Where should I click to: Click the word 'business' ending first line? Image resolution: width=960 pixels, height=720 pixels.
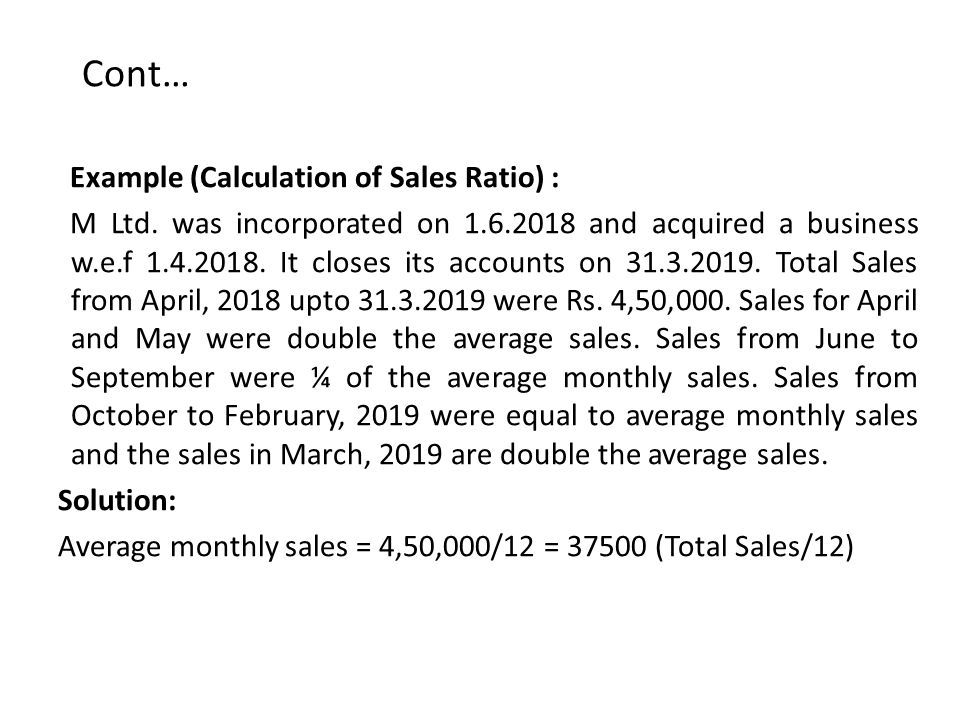tap(862, 223)
